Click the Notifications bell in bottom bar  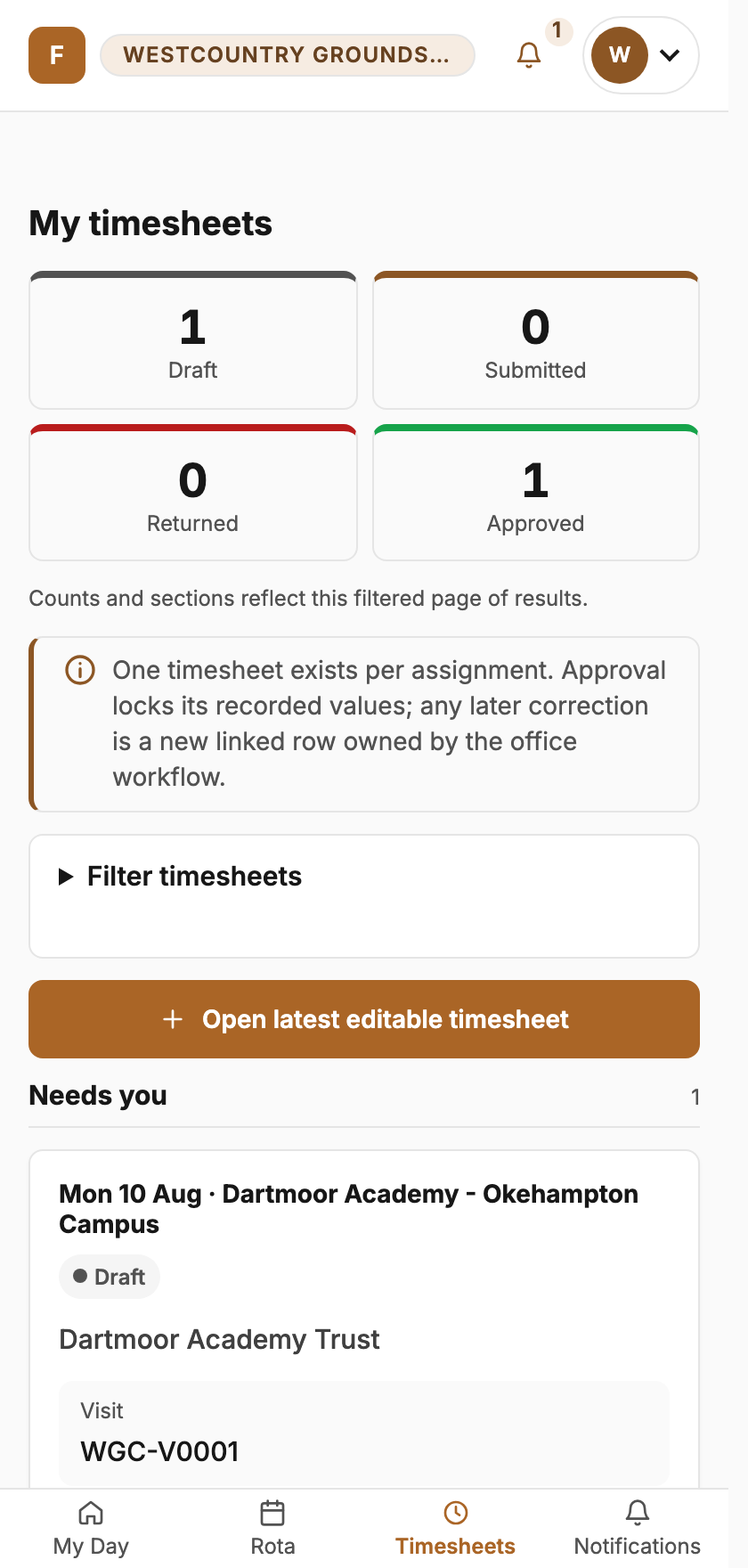click(638, 1513)
